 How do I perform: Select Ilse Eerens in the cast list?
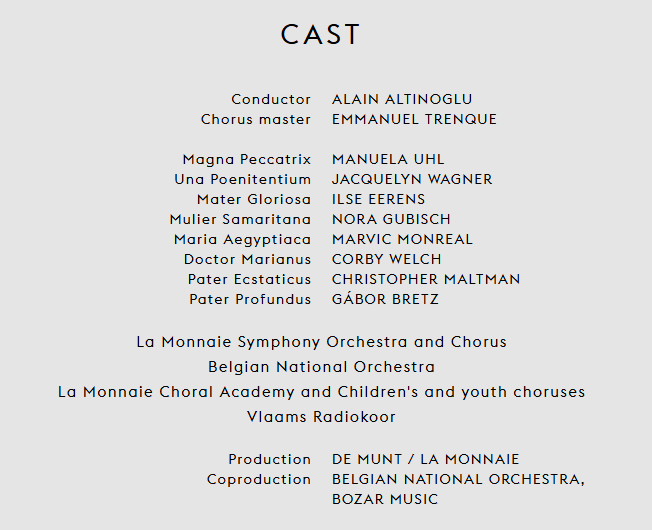point(378,199)
